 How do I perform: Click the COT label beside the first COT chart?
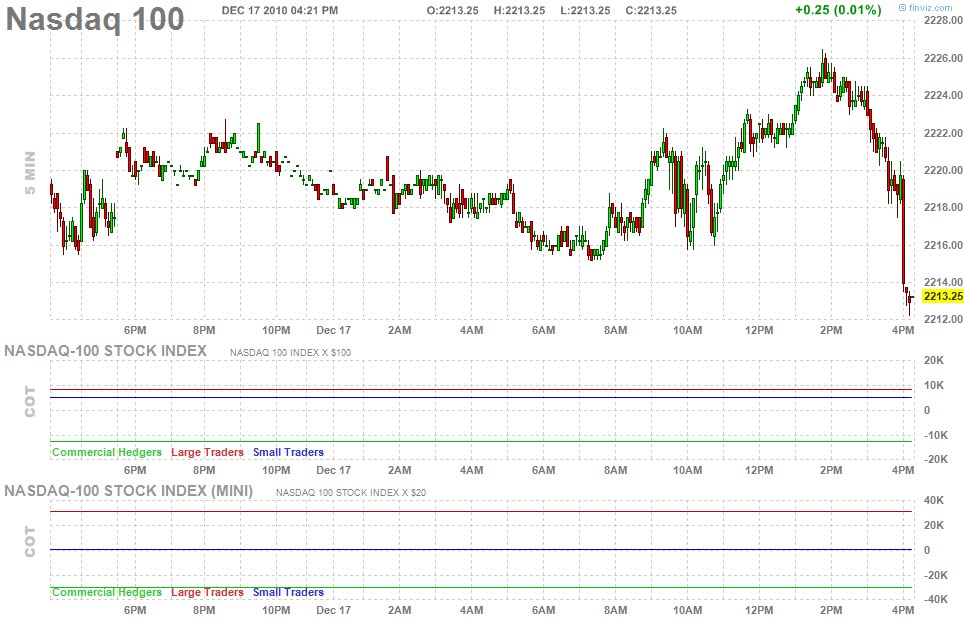pos(30,402)
